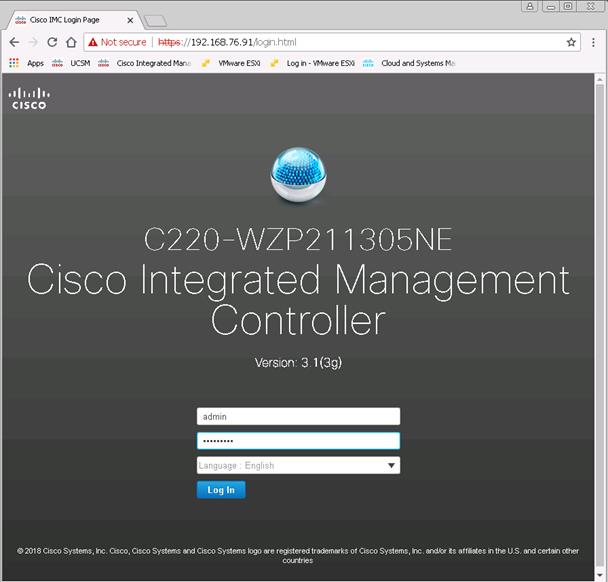Reload the Cisco IMC login page
The height and width of the screenshot is (582, 608).
point(52,42)
